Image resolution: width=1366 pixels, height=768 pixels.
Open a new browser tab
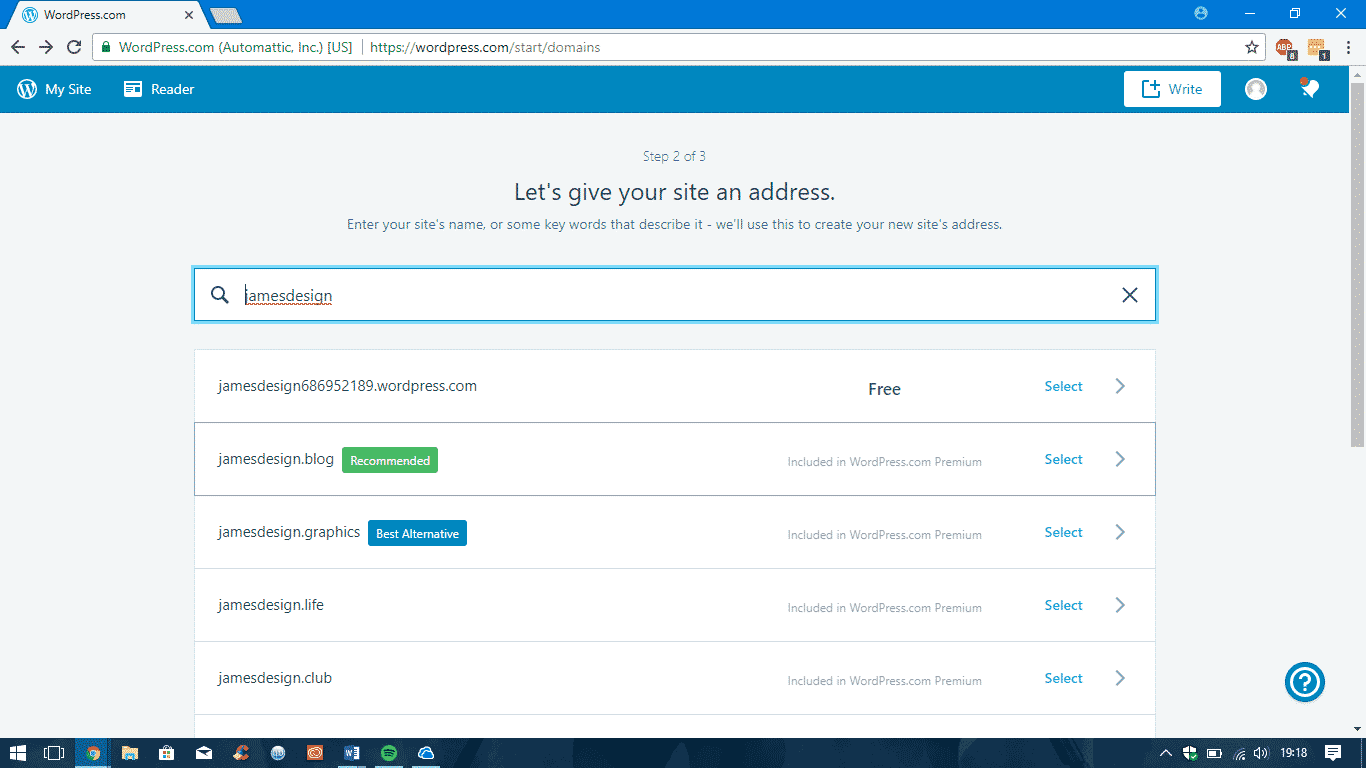226,15
